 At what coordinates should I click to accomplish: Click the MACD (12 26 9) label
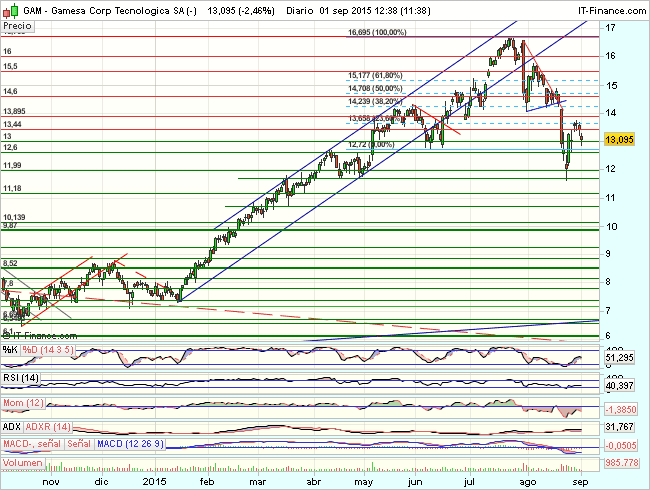coord(130,444)
